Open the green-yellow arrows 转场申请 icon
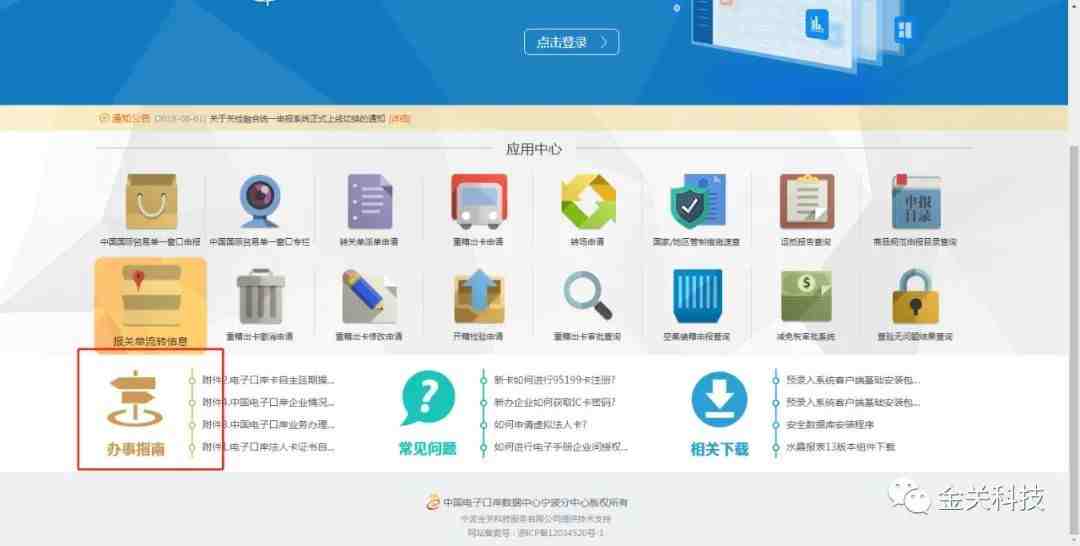This screenshot has height=546, width=1080. tap(587, 203)
